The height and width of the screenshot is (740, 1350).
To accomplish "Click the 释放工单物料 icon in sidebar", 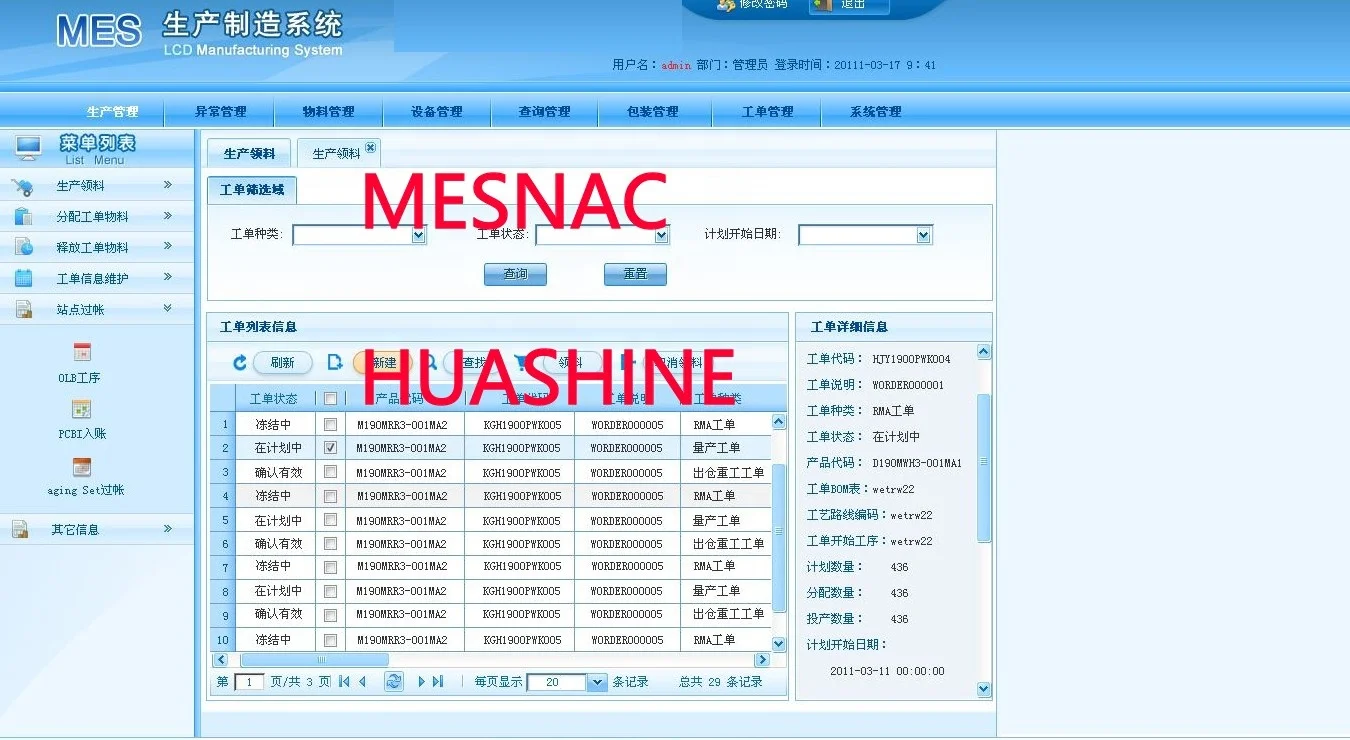I will (x=23, y=247).
